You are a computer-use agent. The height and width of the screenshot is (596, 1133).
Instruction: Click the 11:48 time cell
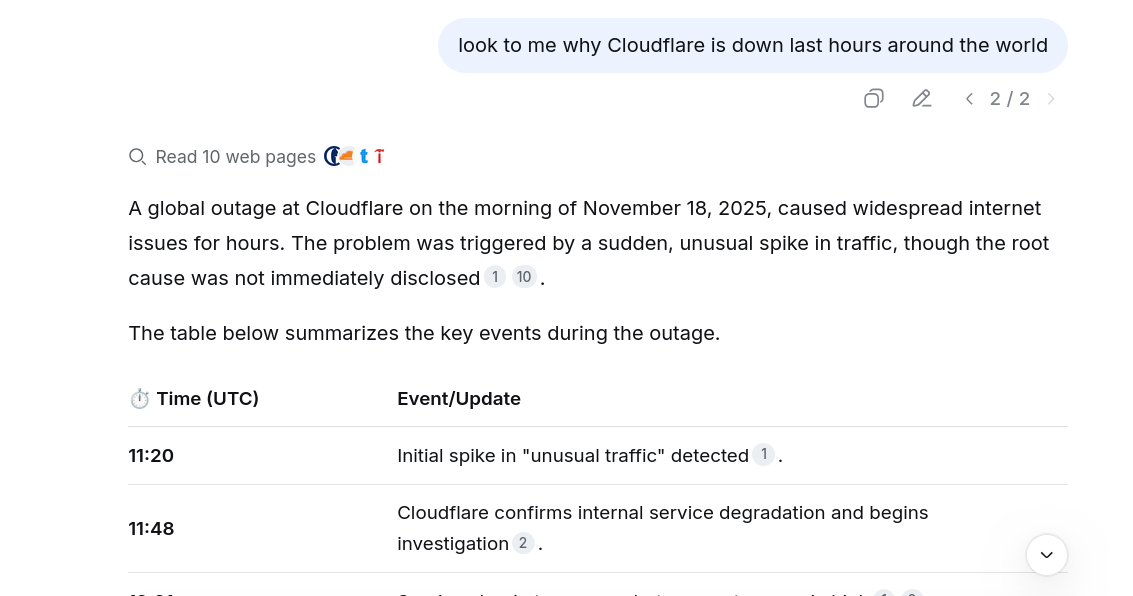point(151,529)
